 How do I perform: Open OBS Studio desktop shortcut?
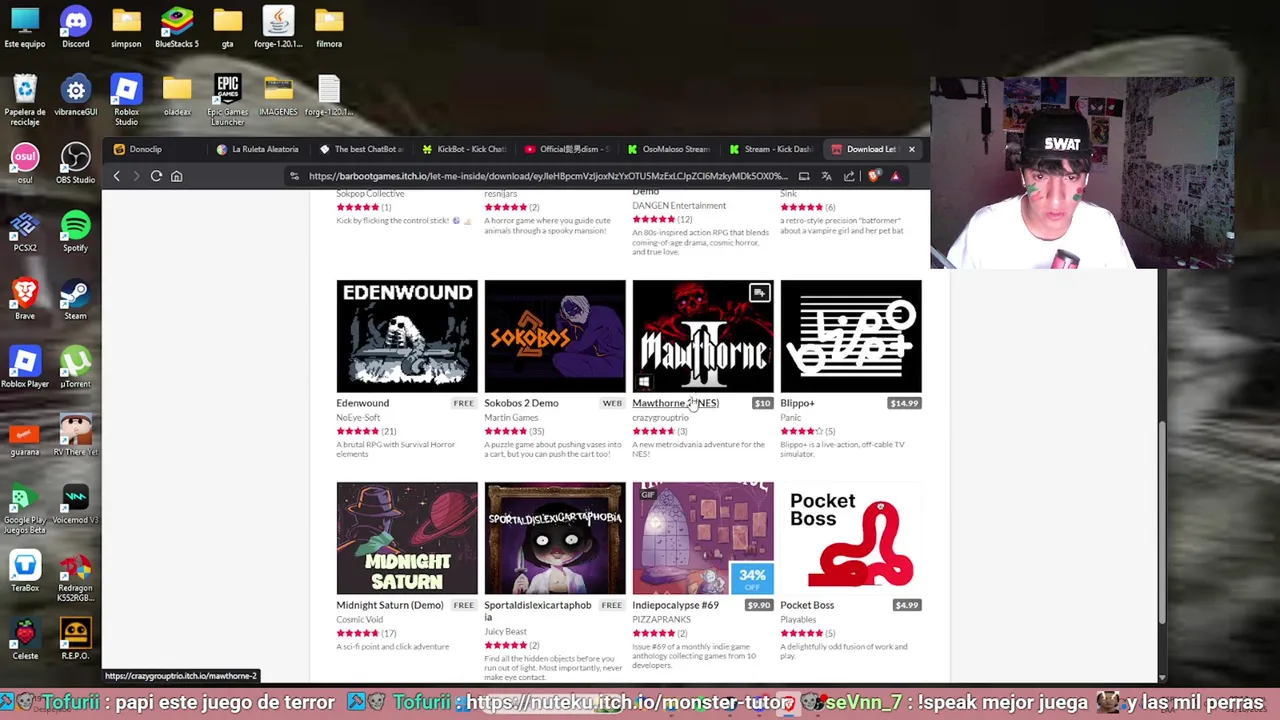[x=75, y=163]
